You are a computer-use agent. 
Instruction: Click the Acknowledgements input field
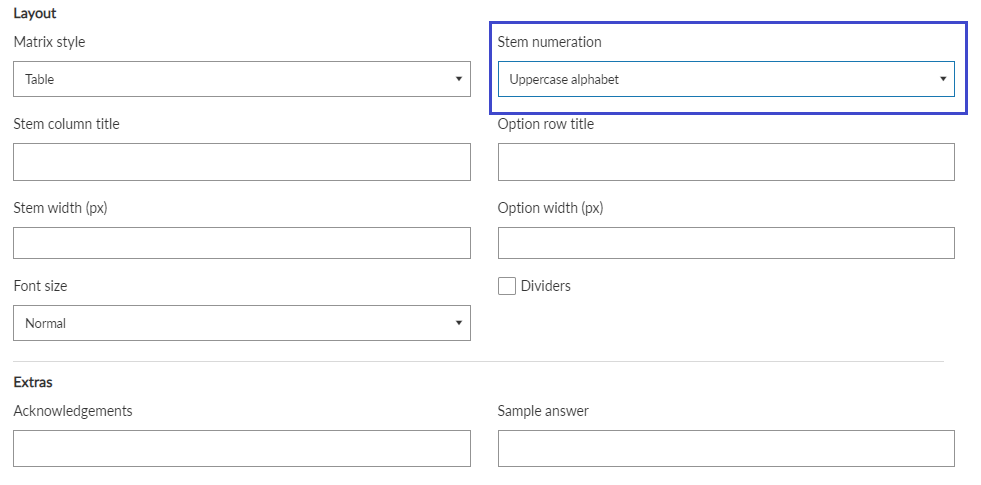[241, 448]
